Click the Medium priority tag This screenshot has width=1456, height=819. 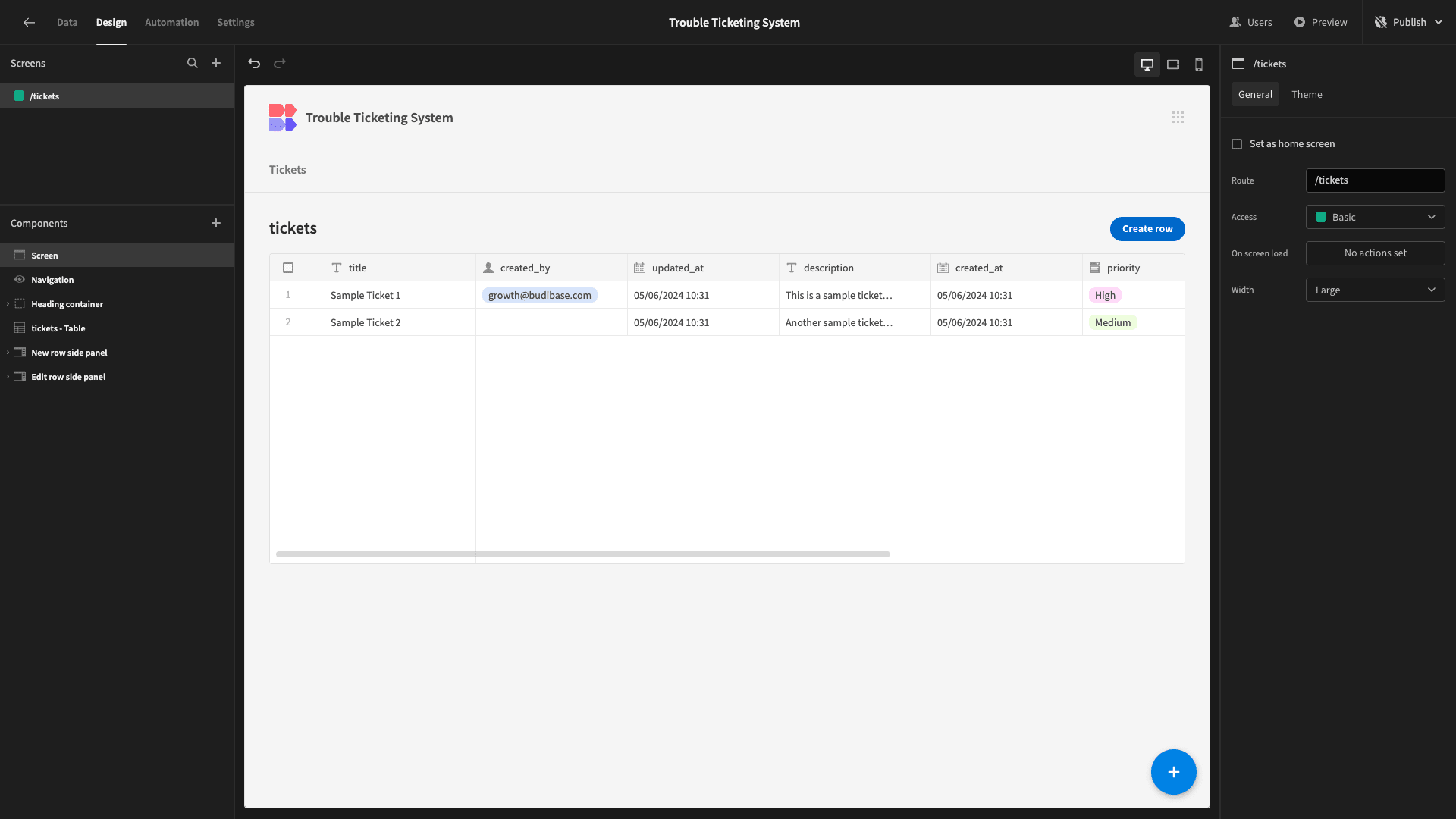coord(1112,322)
